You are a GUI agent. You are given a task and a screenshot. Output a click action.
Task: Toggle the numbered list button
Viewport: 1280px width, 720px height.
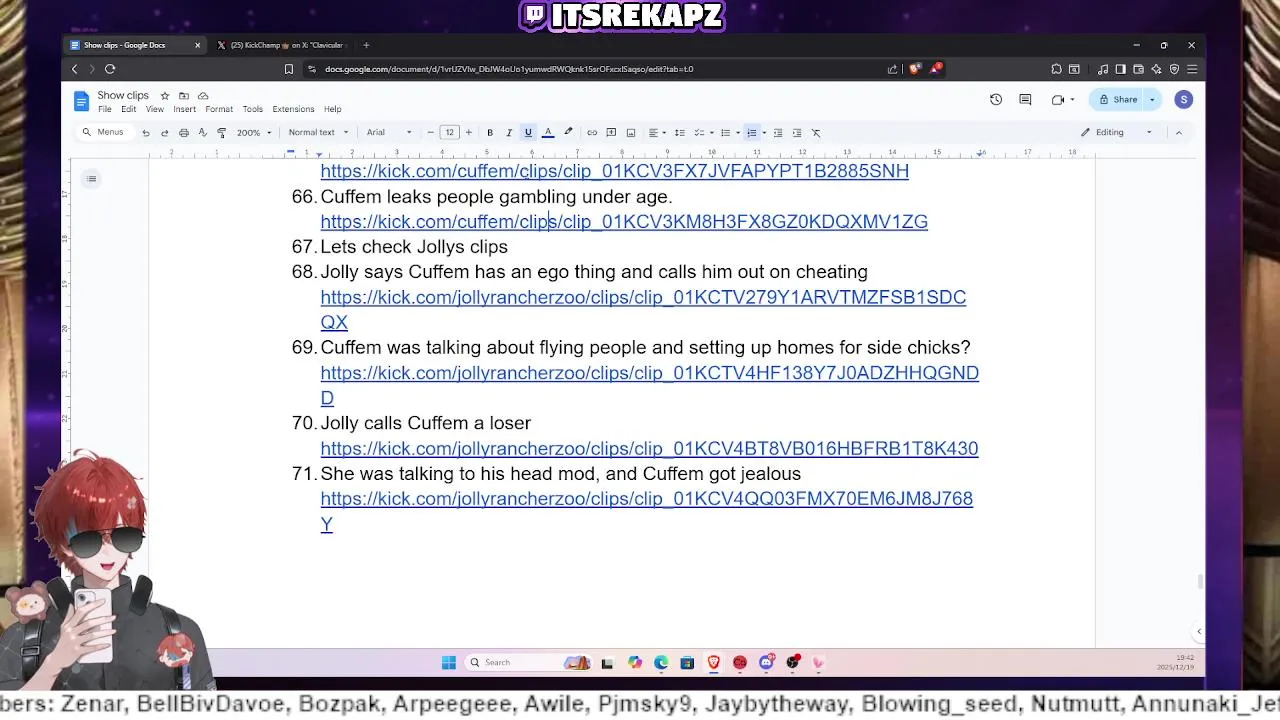pyautogui.click(x=751, y=132)
